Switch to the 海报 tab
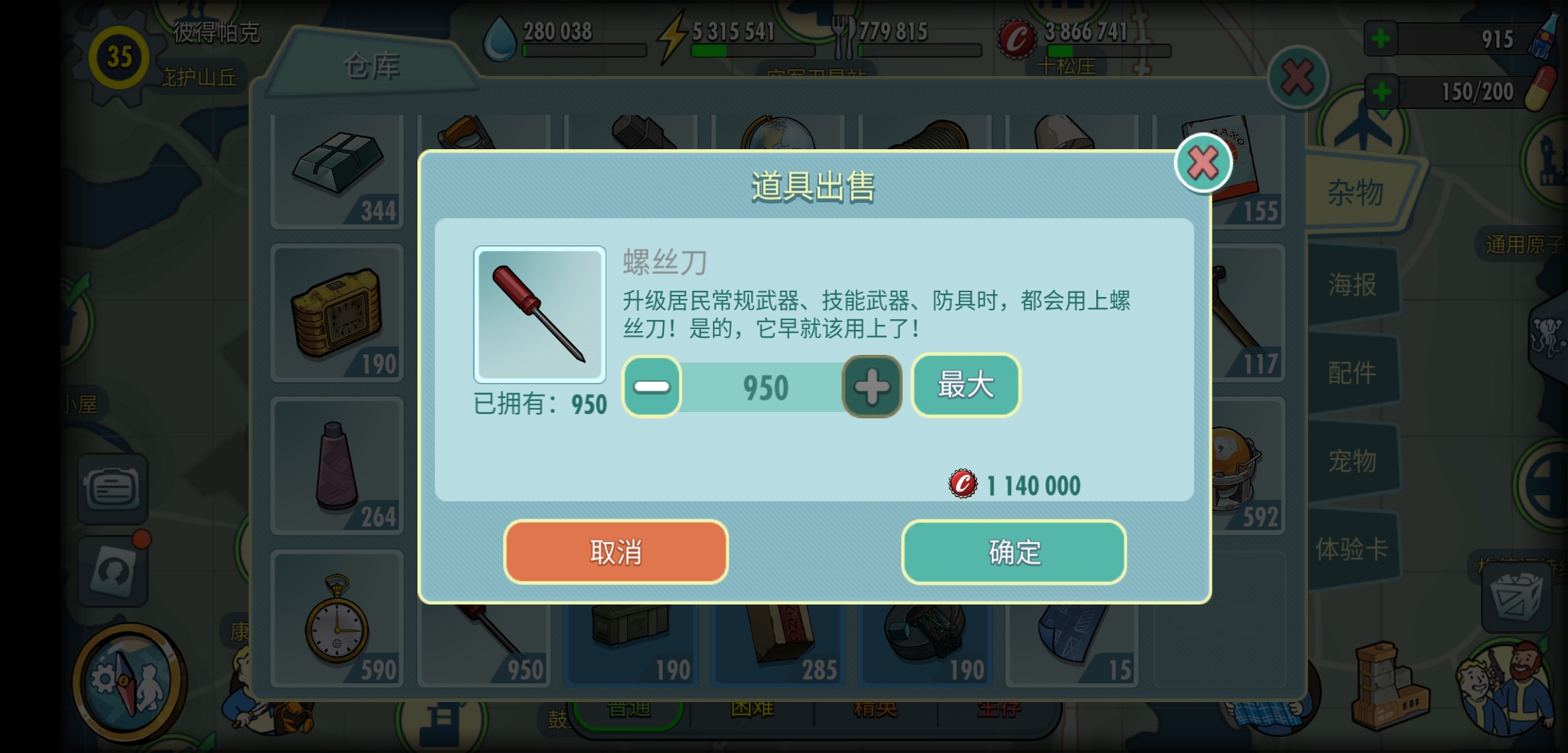The height and width of the screenshot is (753, 1568). (1352, 284)
